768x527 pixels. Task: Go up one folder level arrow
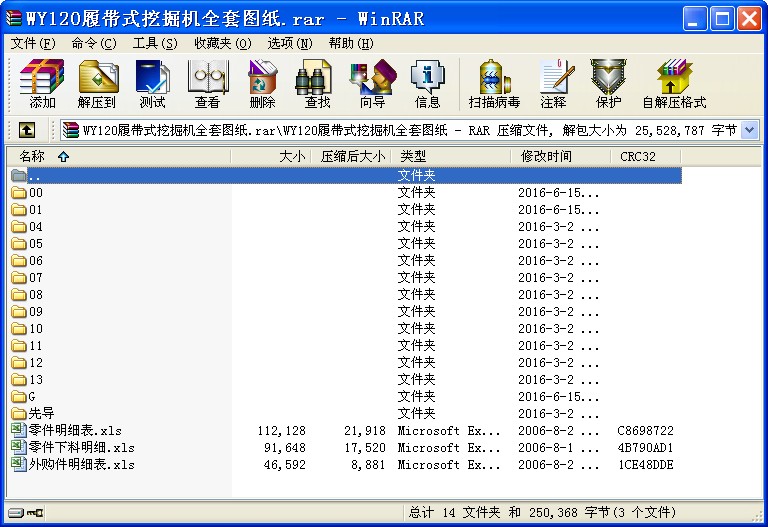[27, 130]
